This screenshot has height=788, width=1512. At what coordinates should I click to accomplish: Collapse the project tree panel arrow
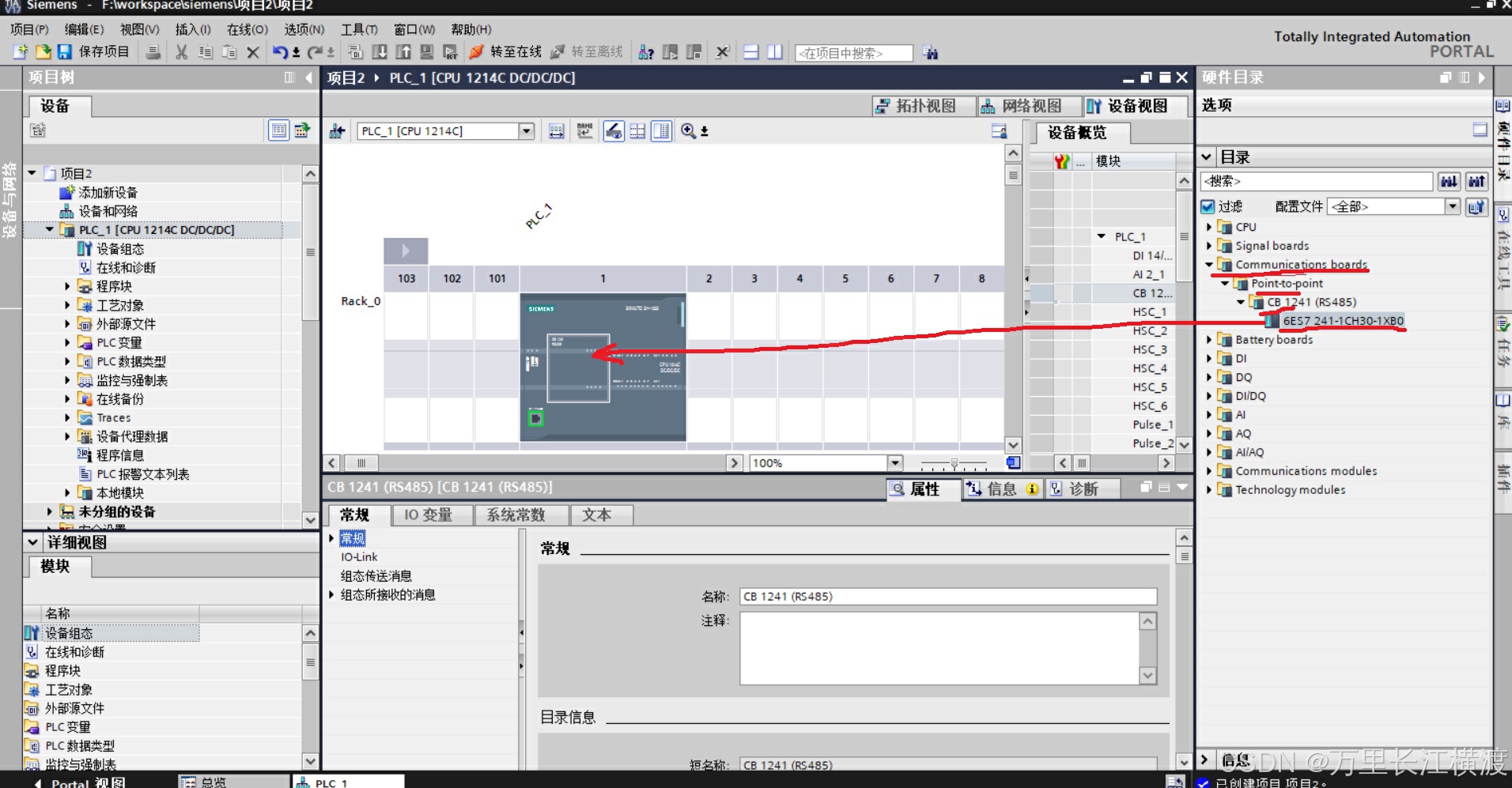[309, 77]
